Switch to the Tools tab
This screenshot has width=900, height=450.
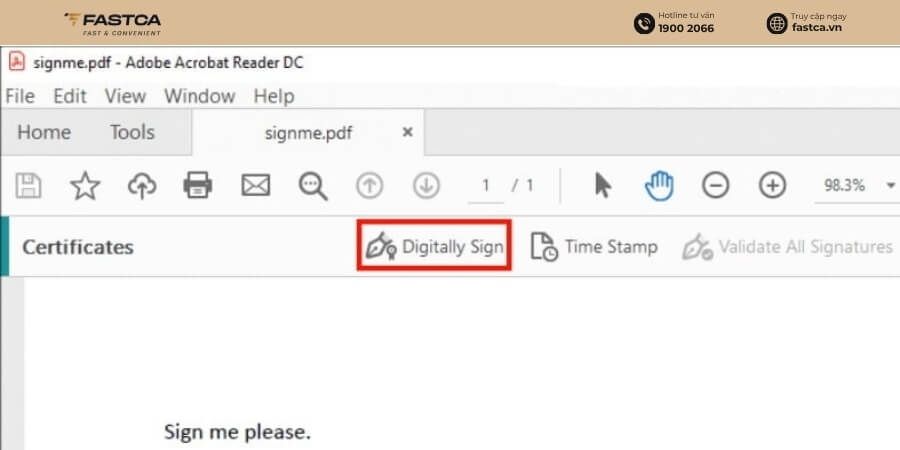(133, 133)
